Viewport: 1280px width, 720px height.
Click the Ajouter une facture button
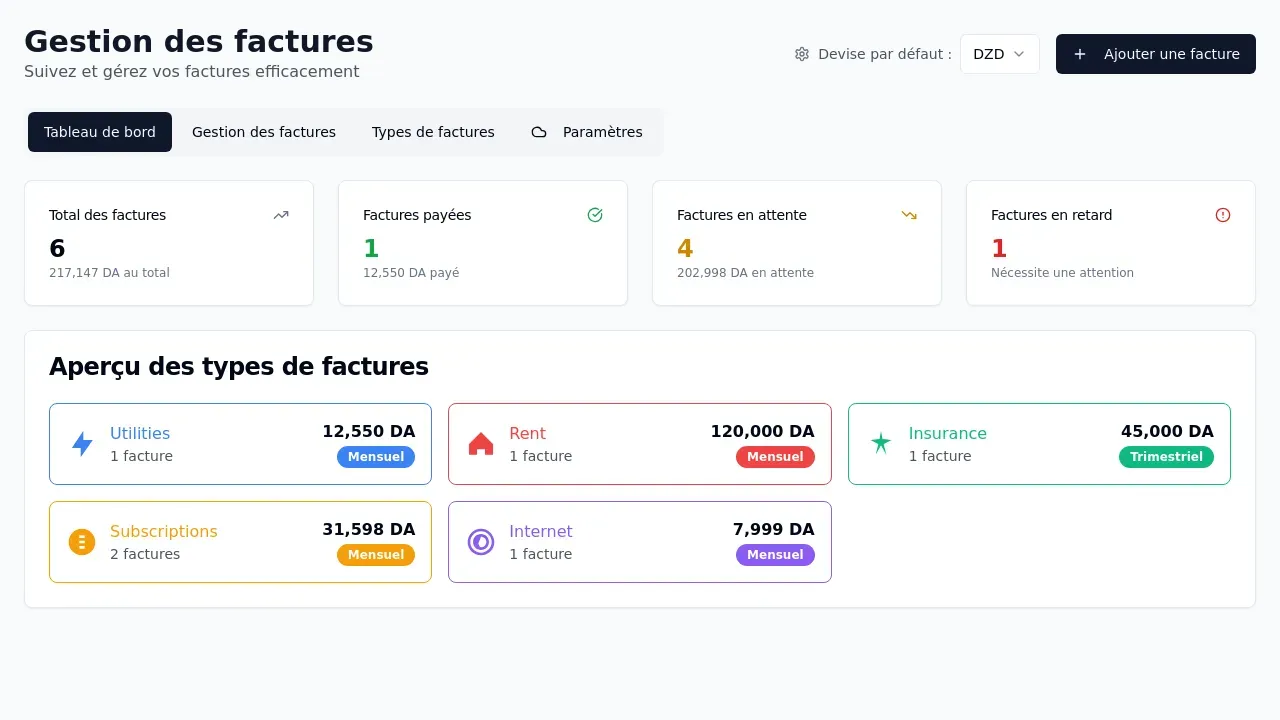click(x=1155, y=54)
